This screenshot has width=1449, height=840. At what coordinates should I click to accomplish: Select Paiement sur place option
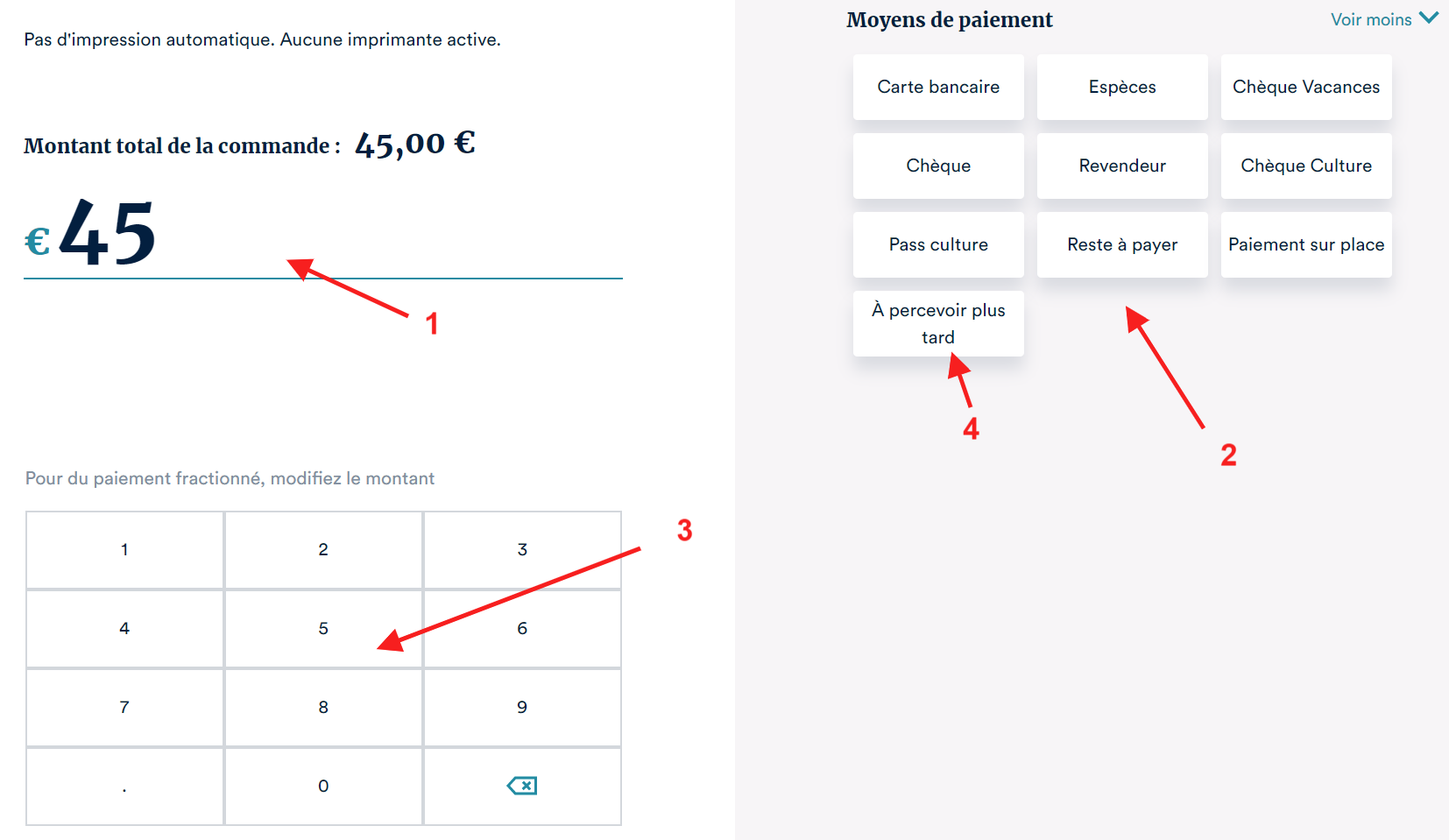[x=1306, y=244]
